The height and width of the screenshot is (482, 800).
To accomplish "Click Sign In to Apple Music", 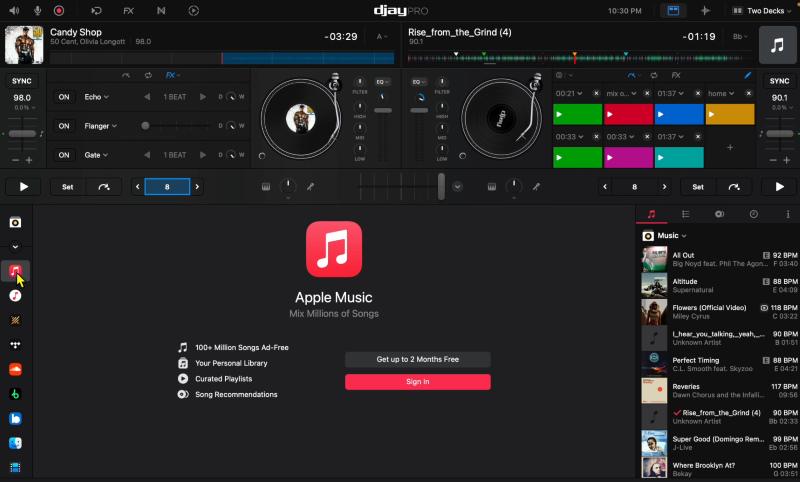I will (x=417, y=382).
